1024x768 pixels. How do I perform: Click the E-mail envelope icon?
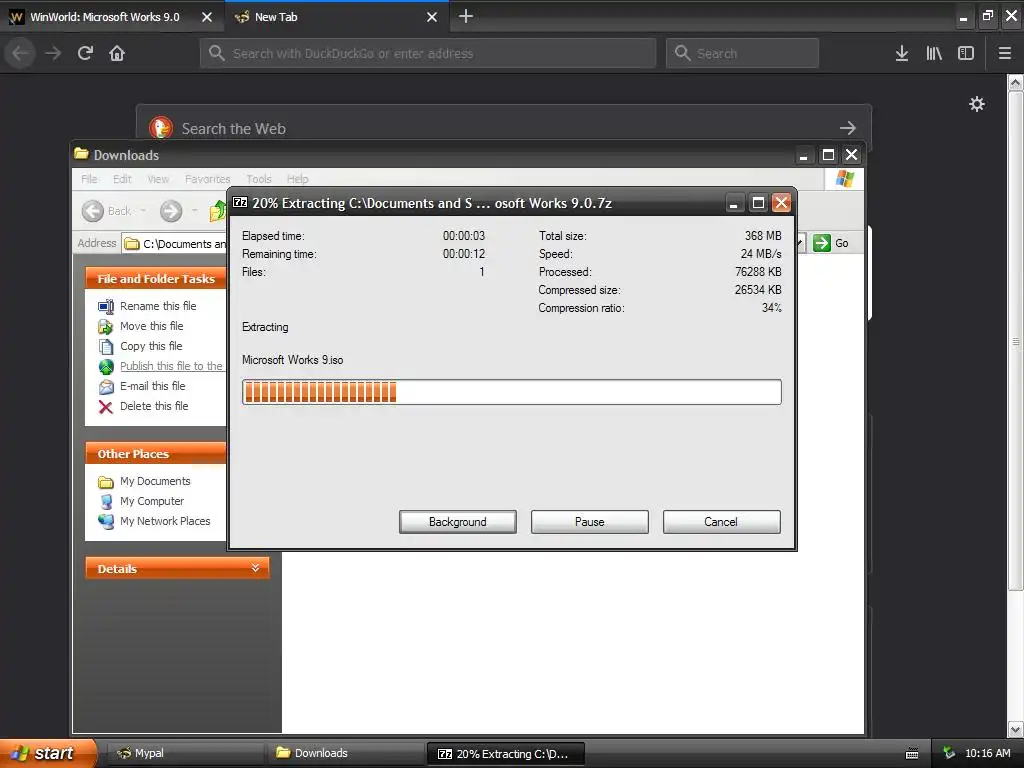106,387
